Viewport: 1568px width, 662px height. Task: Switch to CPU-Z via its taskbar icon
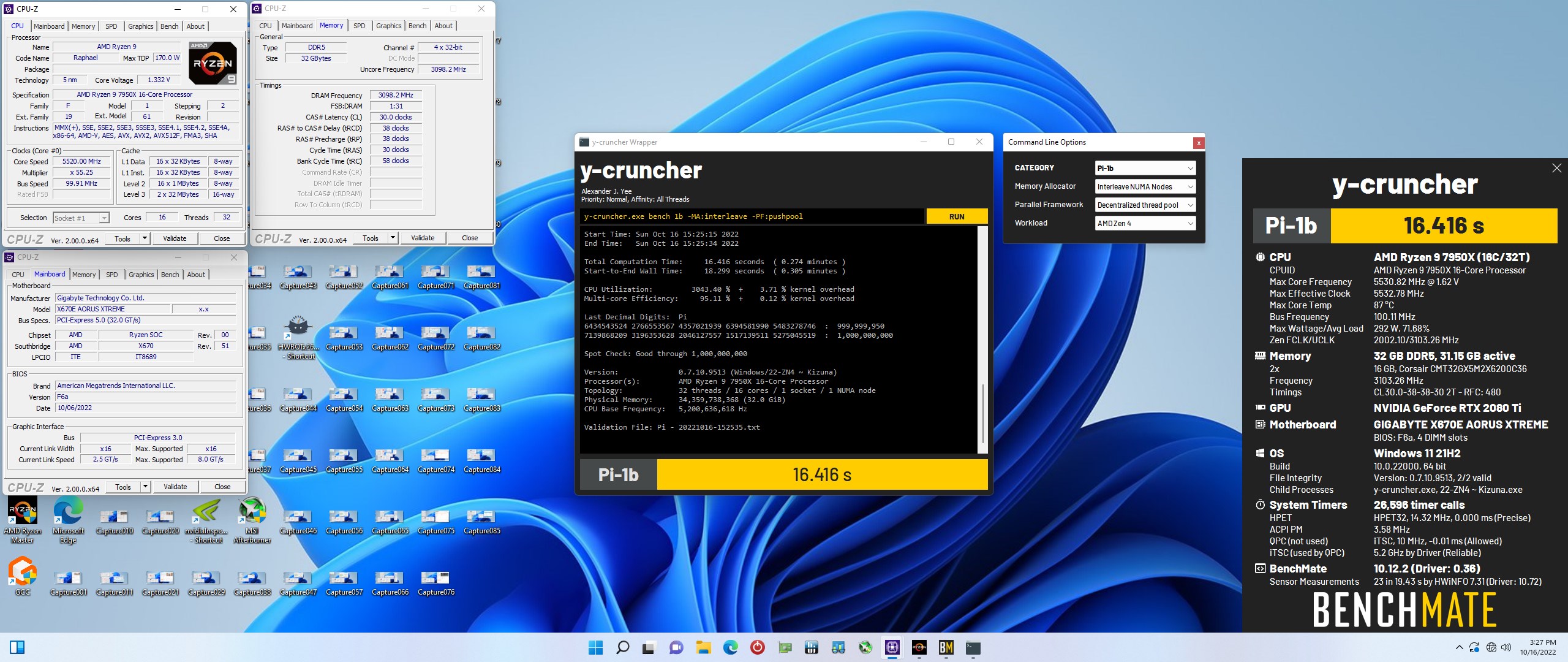coord(892,647)
